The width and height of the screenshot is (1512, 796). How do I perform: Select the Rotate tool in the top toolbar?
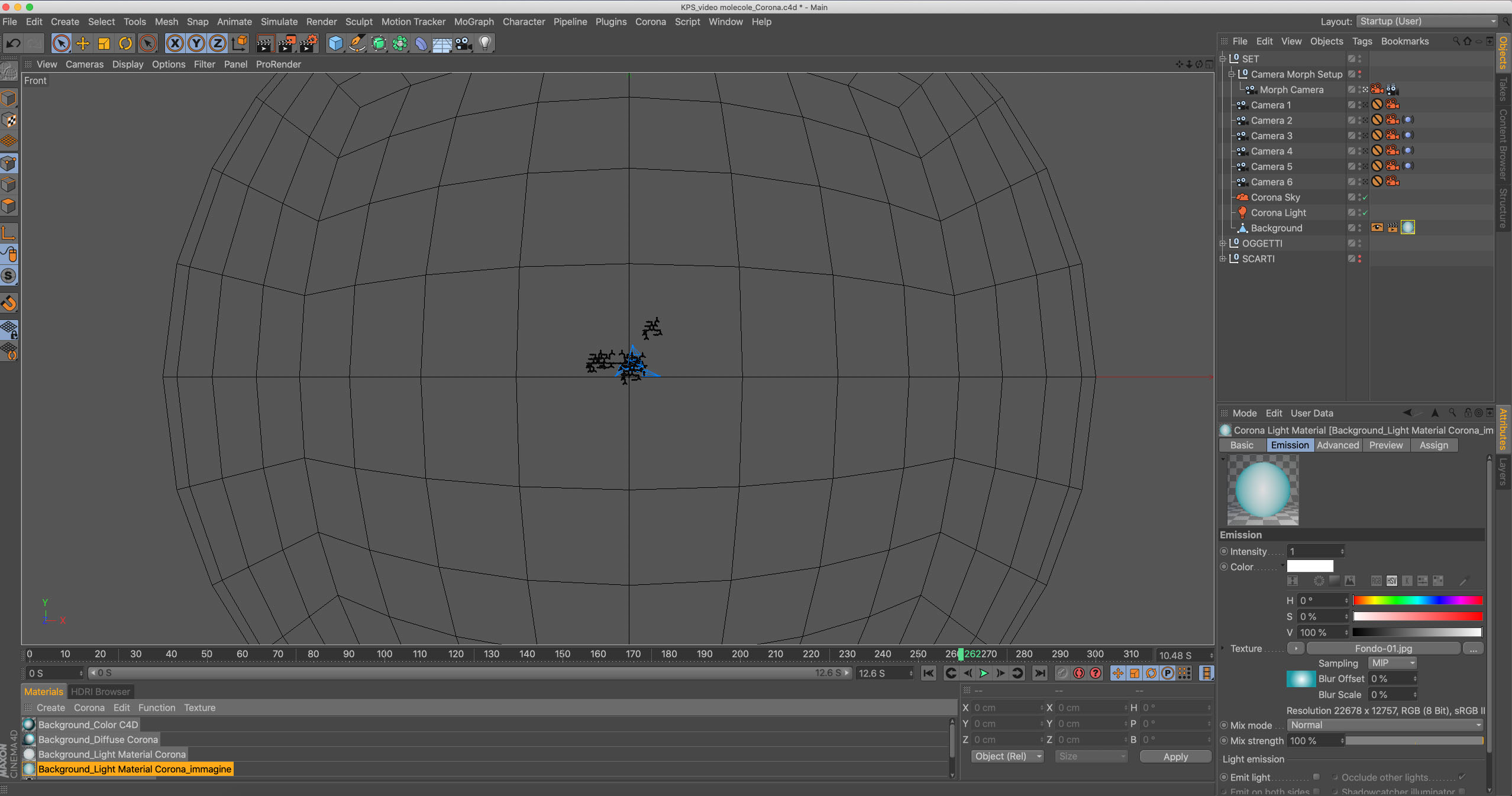[x=125, y=43]
